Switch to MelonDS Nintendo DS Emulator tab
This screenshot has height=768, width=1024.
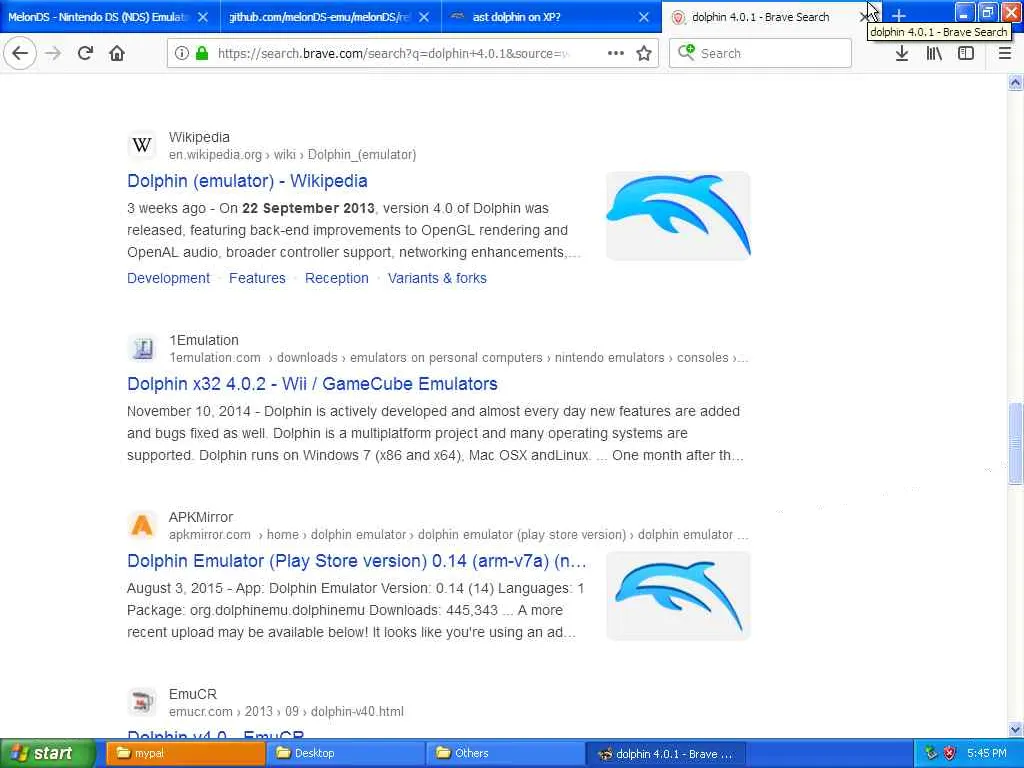coord(98,17)
